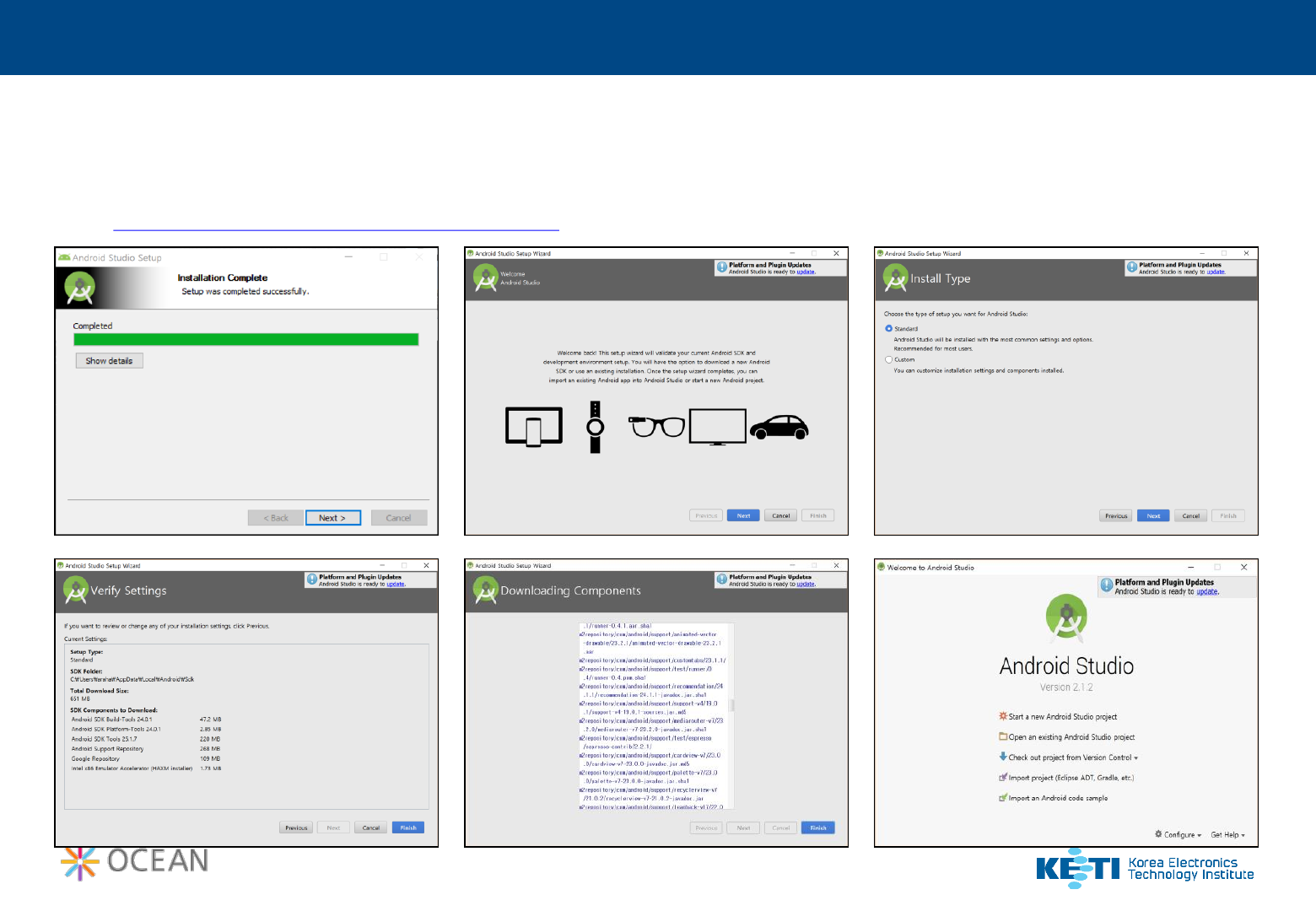
Task: Expand Check out project from Version Control
Action: [1069, 757]
